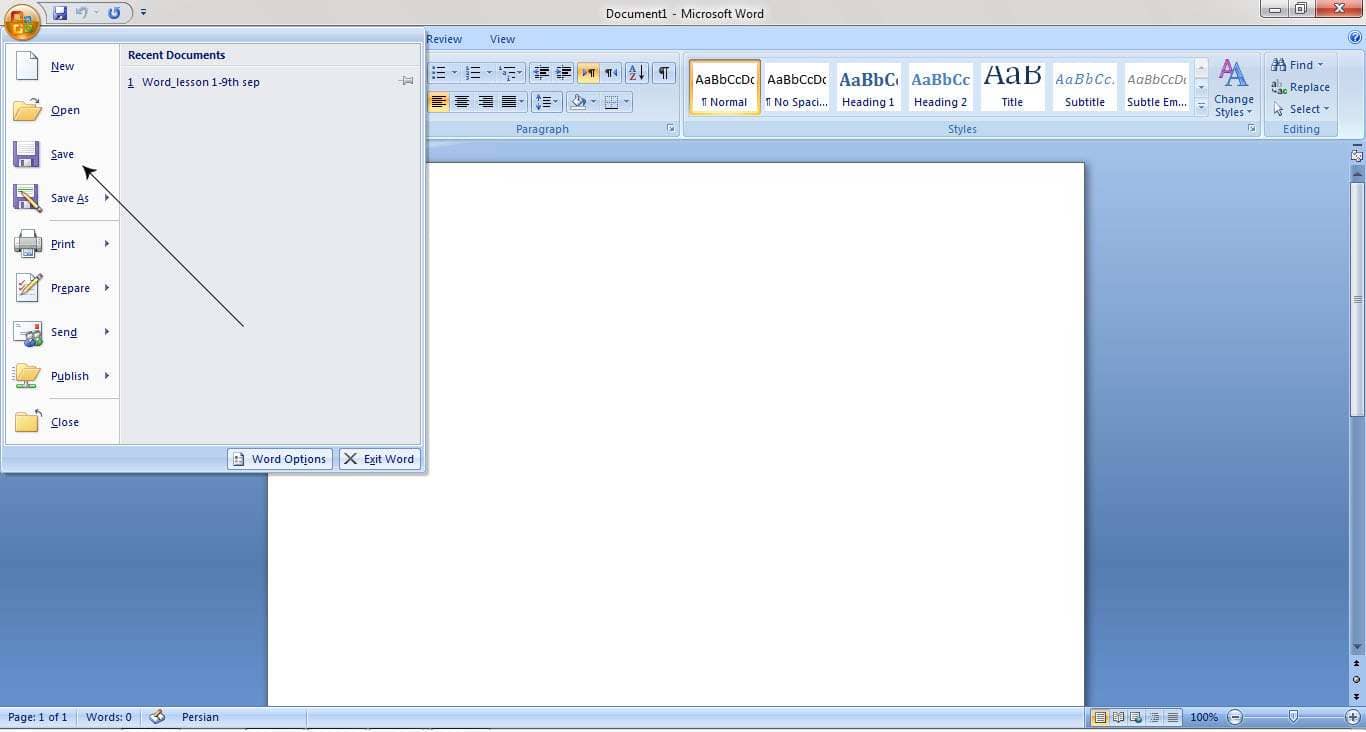
Task: Open the Numbering dropdown arrow
Action: [489, 73]
